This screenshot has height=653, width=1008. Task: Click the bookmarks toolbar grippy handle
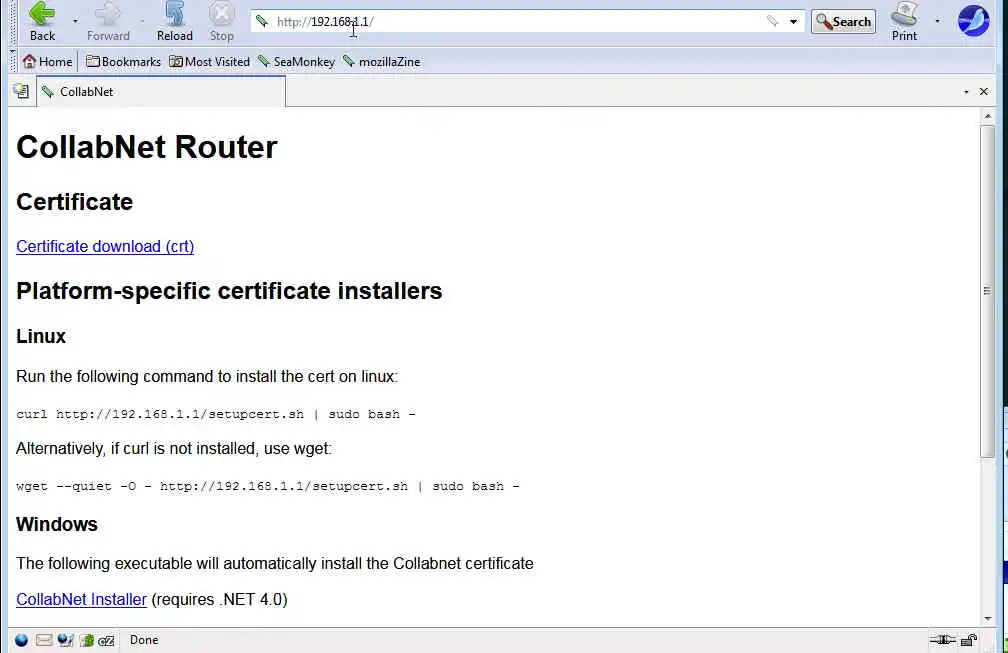[x=13, y=62]
